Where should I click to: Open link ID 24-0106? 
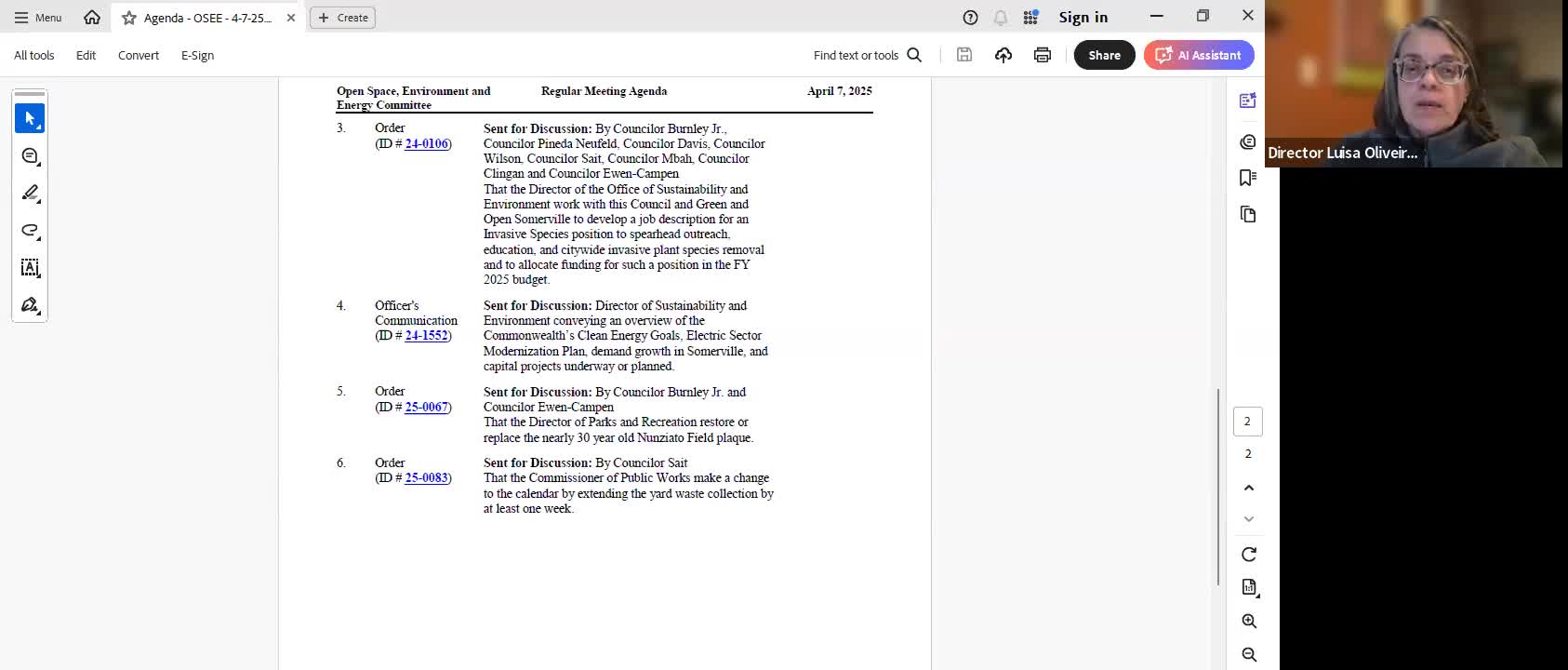pos(427,143)
